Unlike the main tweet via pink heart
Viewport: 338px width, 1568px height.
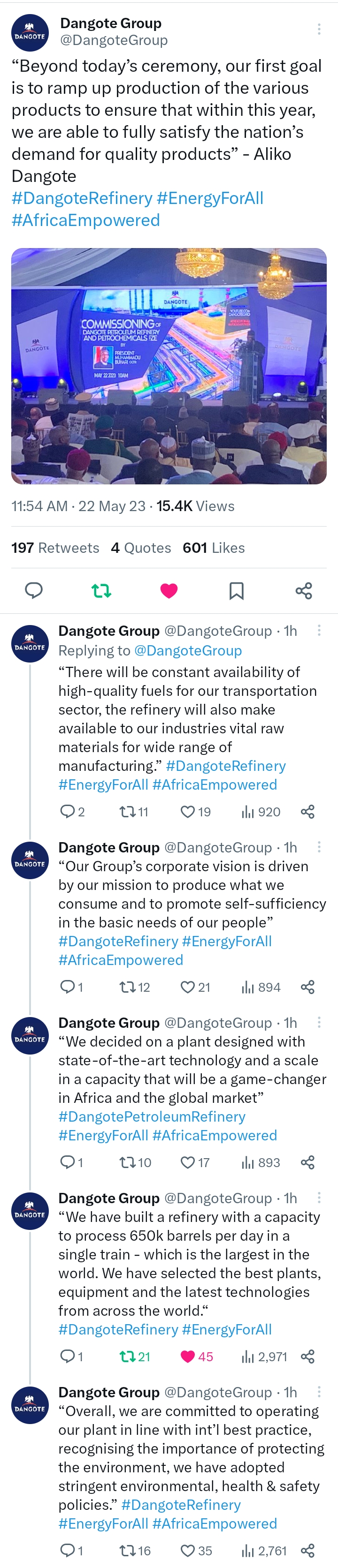tap(169, 590)
